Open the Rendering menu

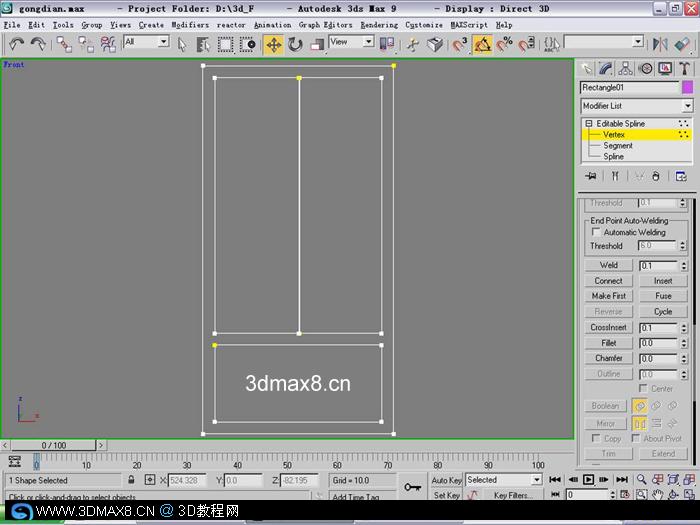click(379, 25)
